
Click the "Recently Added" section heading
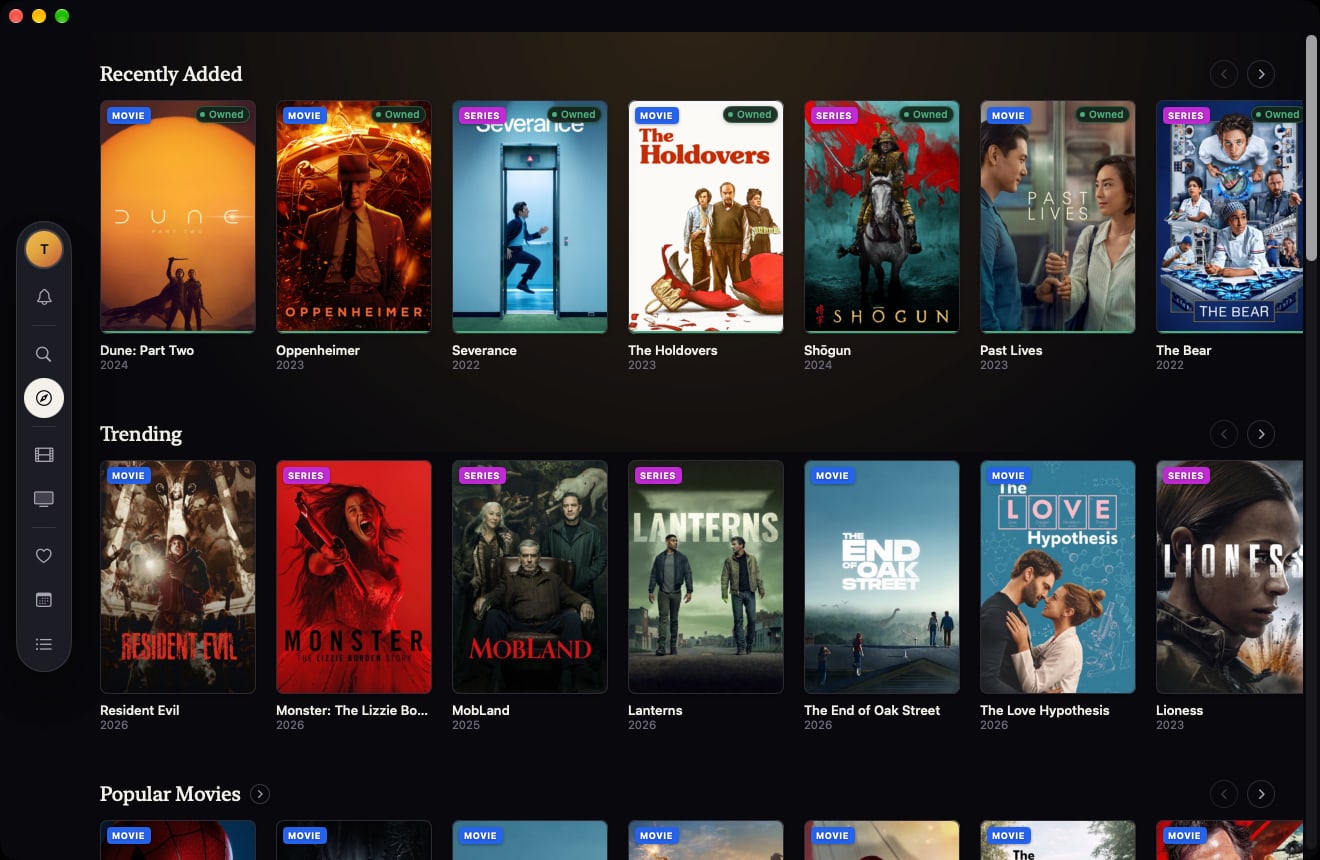click(171, 74)
